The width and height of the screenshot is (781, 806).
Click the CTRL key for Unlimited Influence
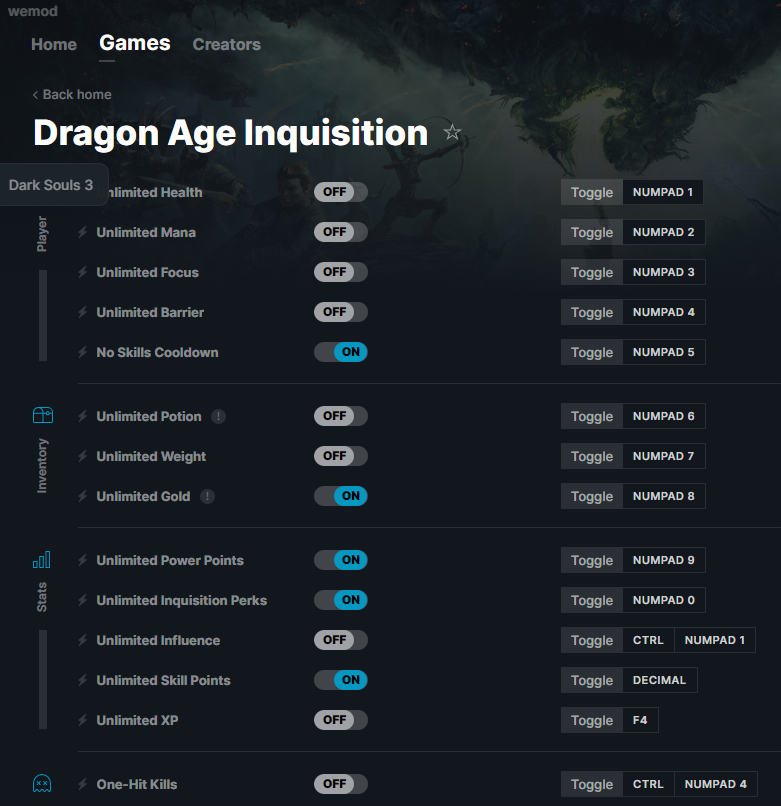tap(648, 640)
